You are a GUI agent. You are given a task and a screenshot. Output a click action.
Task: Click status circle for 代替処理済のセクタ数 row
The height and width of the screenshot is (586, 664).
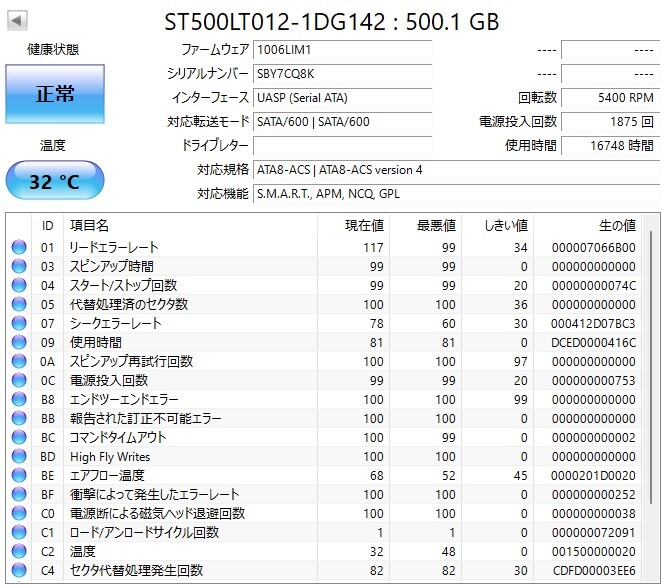click(19, 304)
